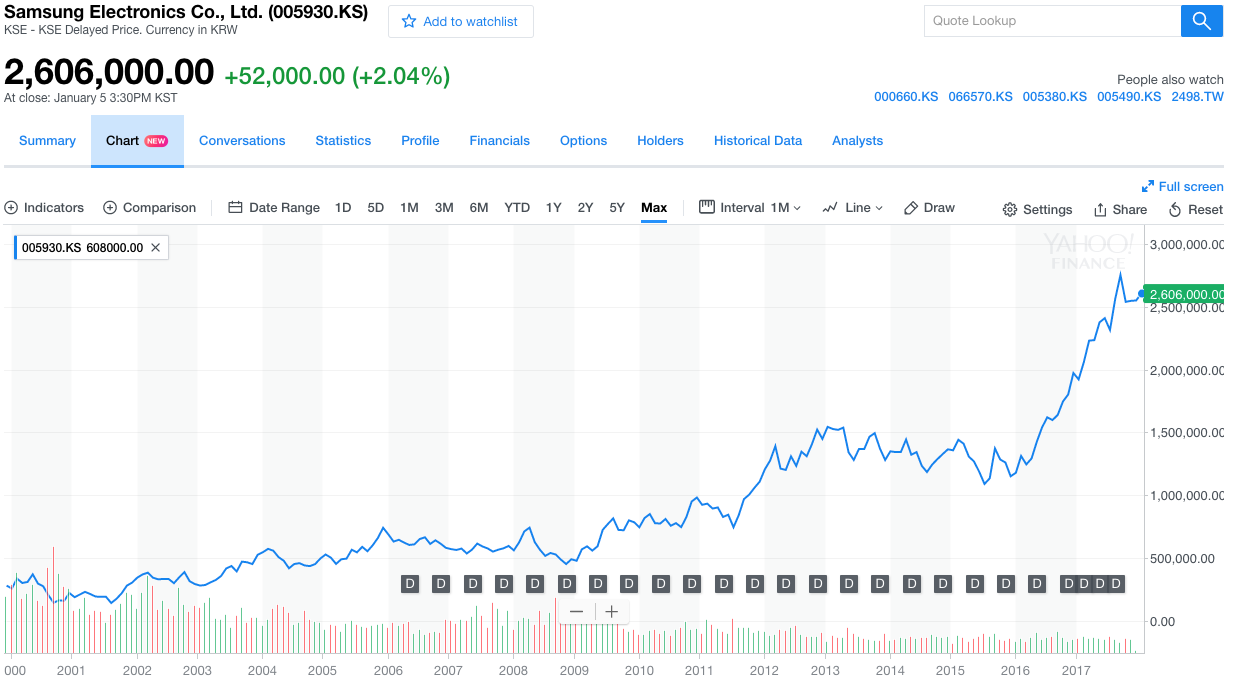Open the Holders tab
This screenshot has height=686, width=1234.
[660, 141]
